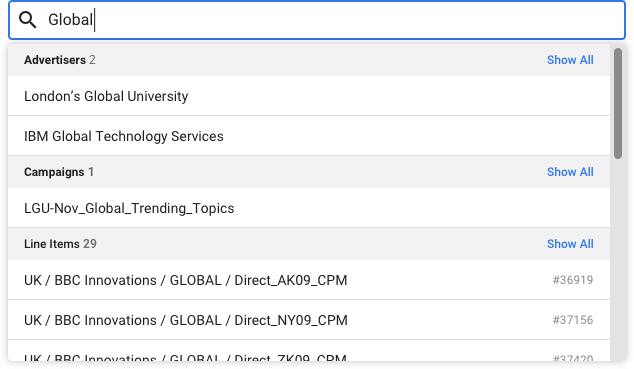Click the magnifying glass search icon
Screen dimensions: 634x369
point(27,19)
